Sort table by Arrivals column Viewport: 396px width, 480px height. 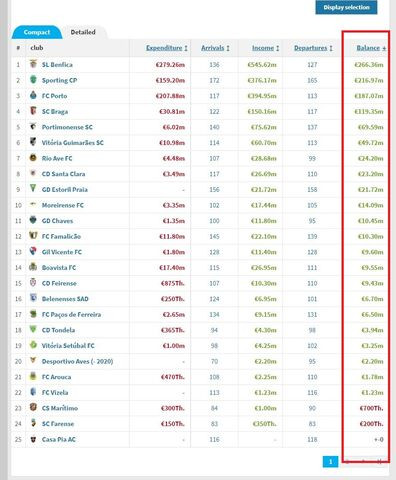pos(215,48)
